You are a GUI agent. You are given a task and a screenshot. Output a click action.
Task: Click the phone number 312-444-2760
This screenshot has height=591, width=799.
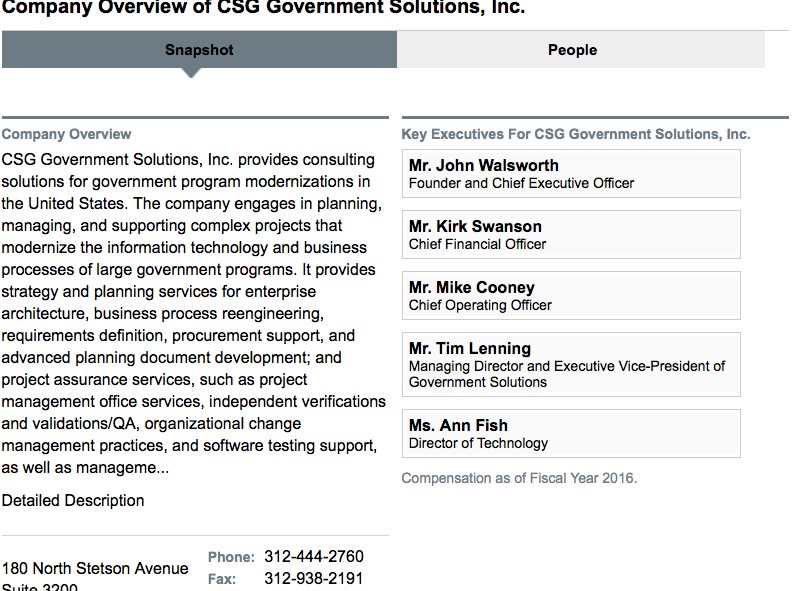314,557
